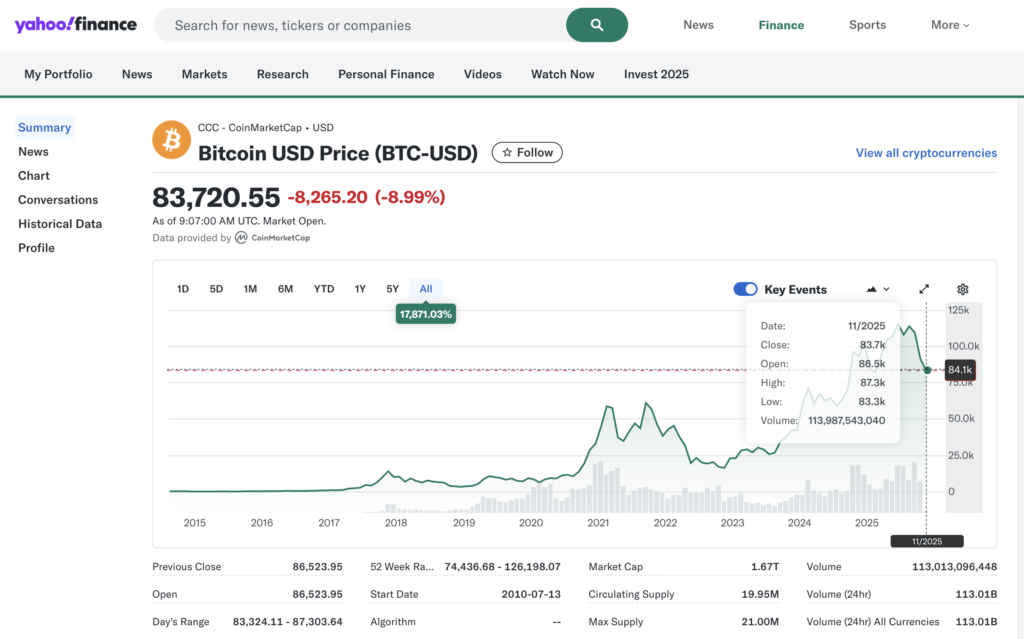The height and width of the screenshot is (639, 1024).
Task: Click View all cryptocurrencies link
Action: click(x=926, y=153)
